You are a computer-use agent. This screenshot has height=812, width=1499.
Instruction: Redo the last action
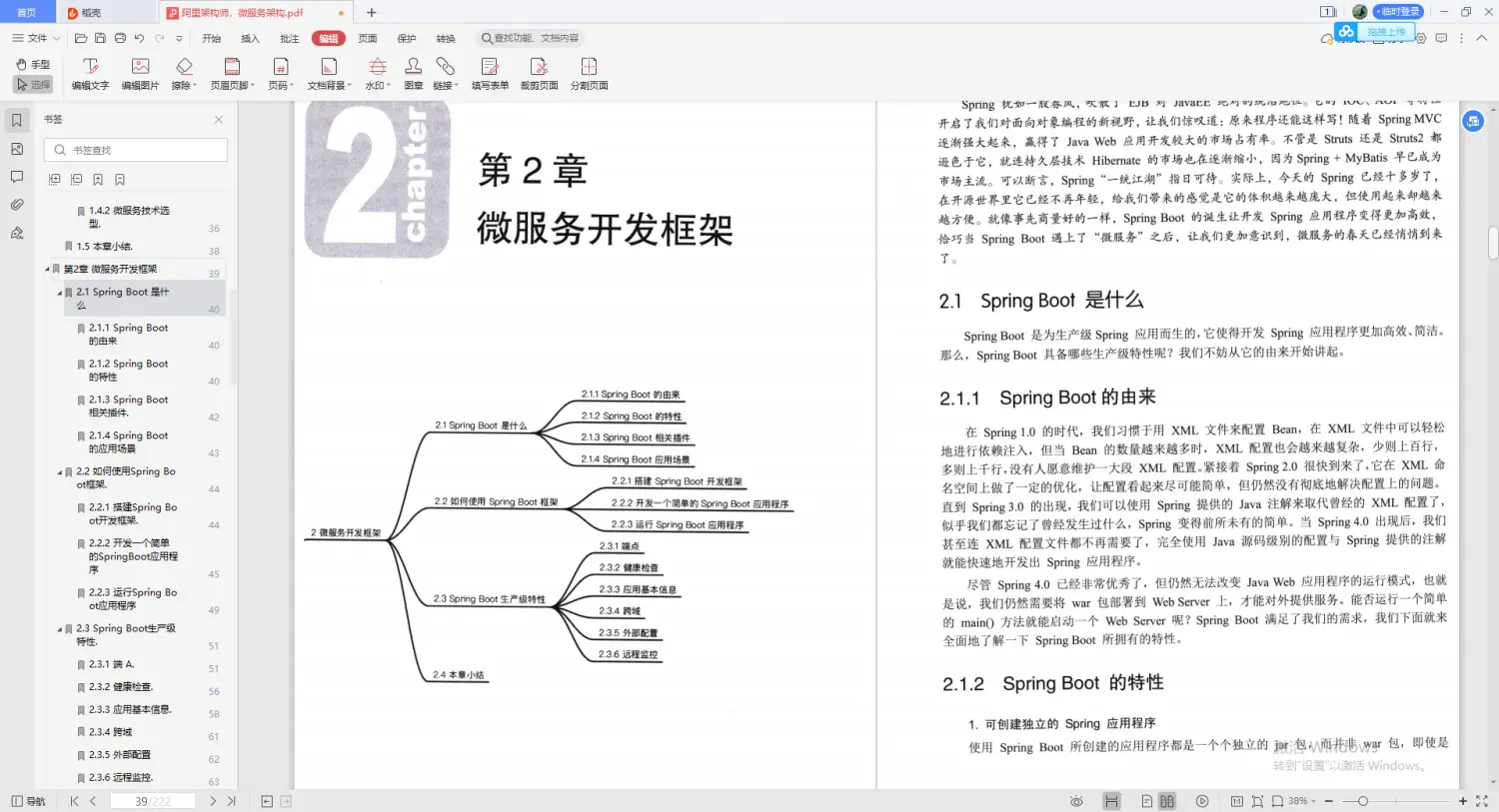coord(159,38)
